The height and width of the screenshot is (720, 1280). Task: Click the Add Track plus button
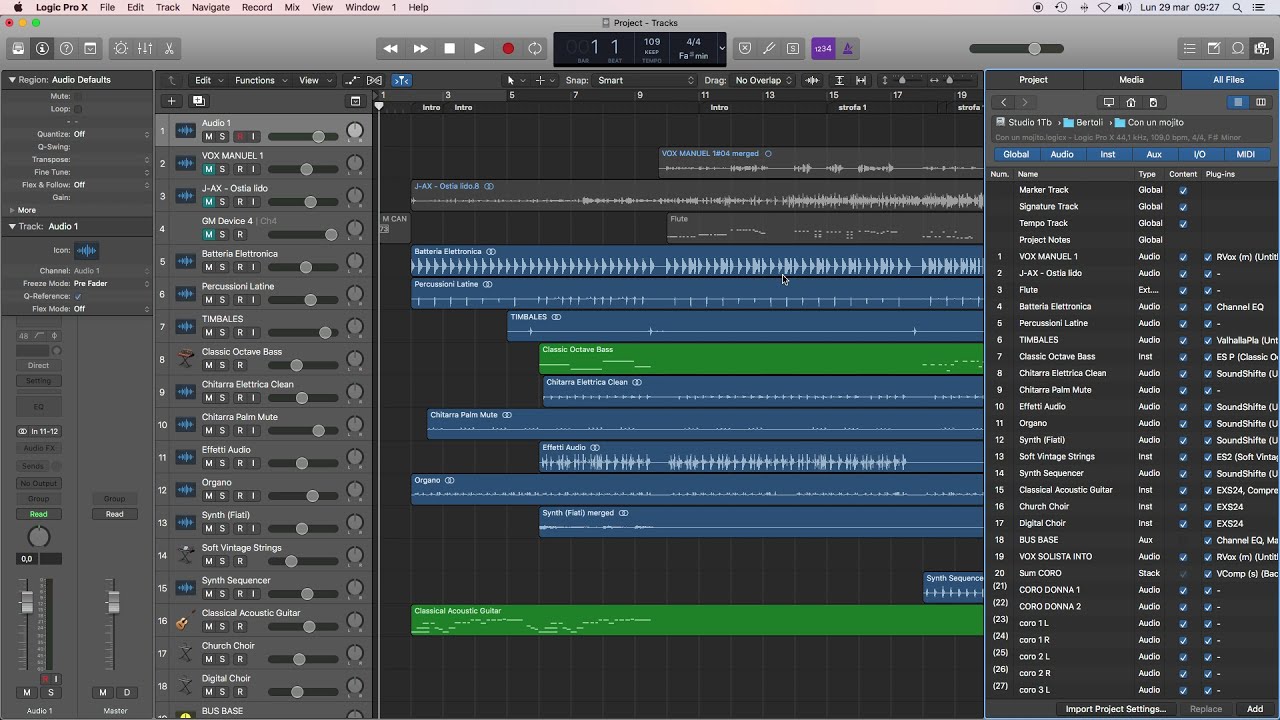point(171,101)
